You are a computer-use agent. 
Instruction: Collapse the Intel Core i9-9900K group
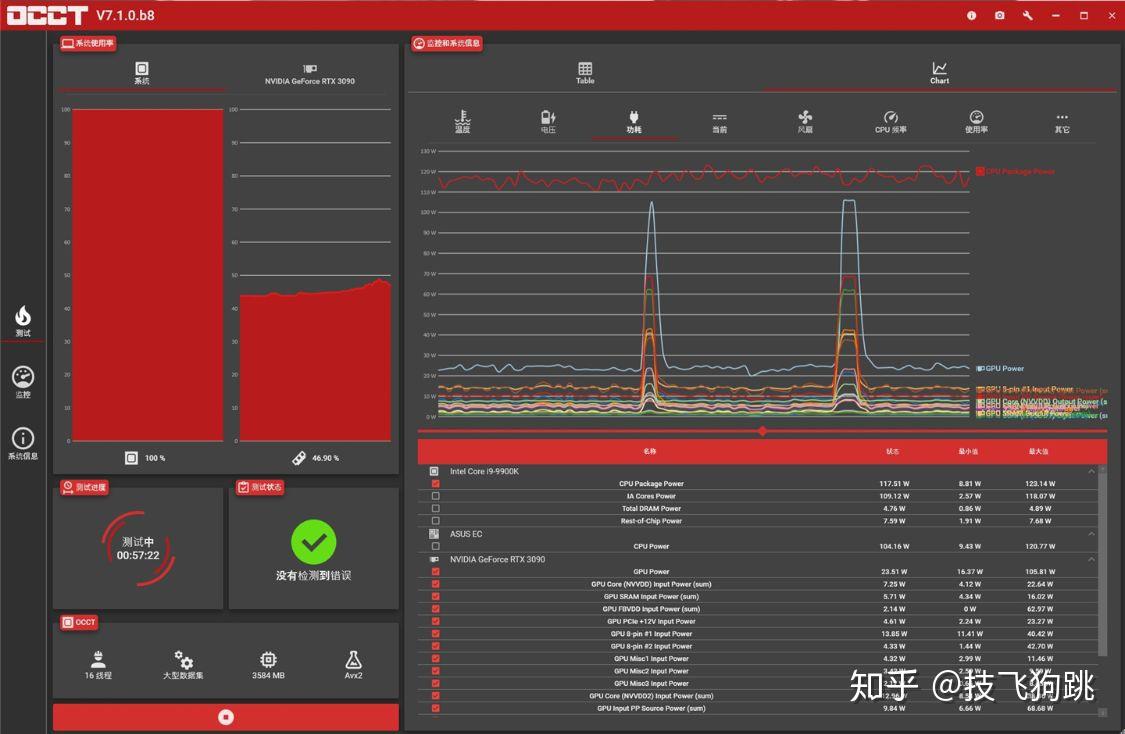coord(1091,471)
